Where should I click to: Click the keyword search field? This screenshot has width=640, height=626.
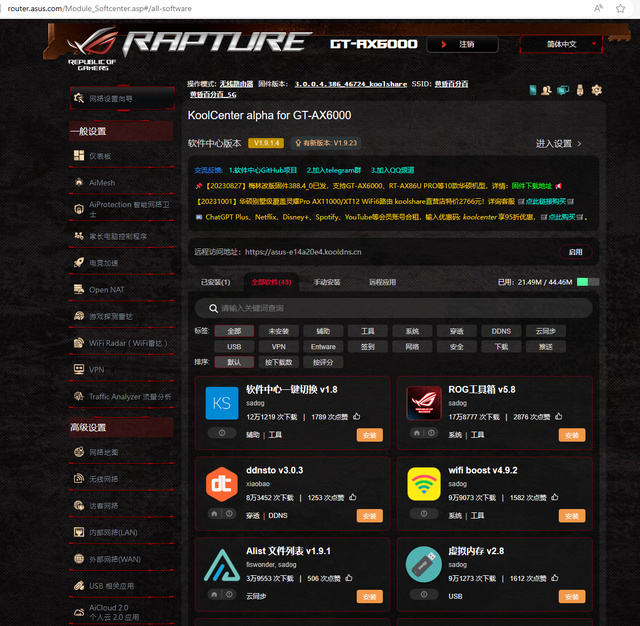coord(393,308)
